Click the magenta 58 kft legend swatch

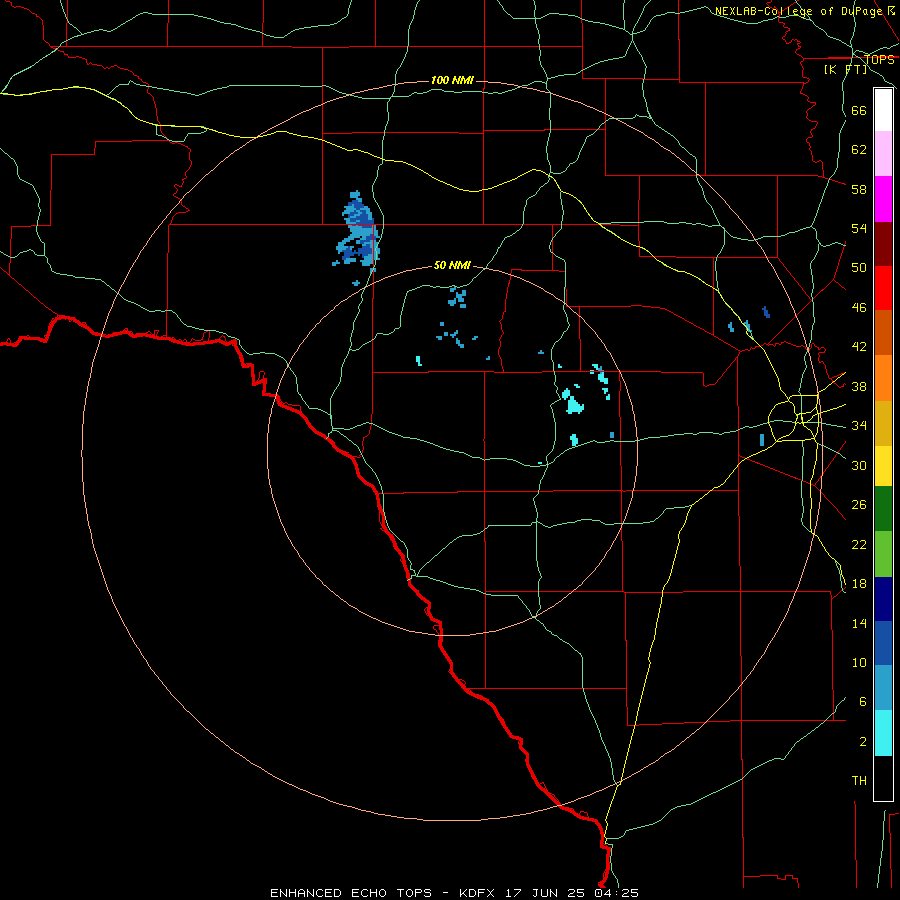(883, 199)
